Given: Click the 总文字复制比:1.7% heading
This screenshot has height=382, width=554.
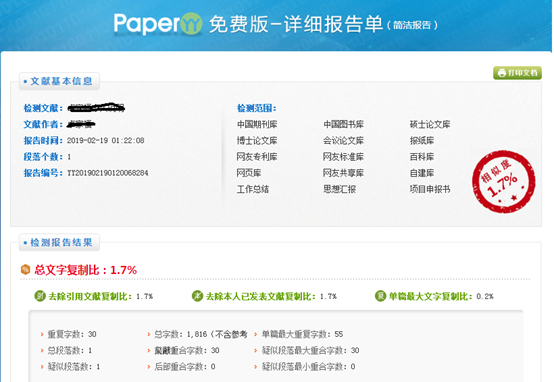Looking at the screenshot, I should [x=86, y=270].
